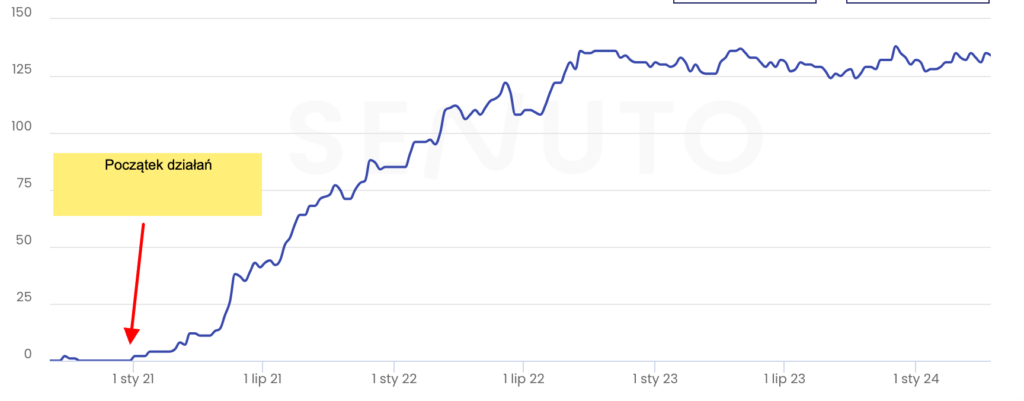Click the "1 sty 22" date label

(x=394, y=379)
